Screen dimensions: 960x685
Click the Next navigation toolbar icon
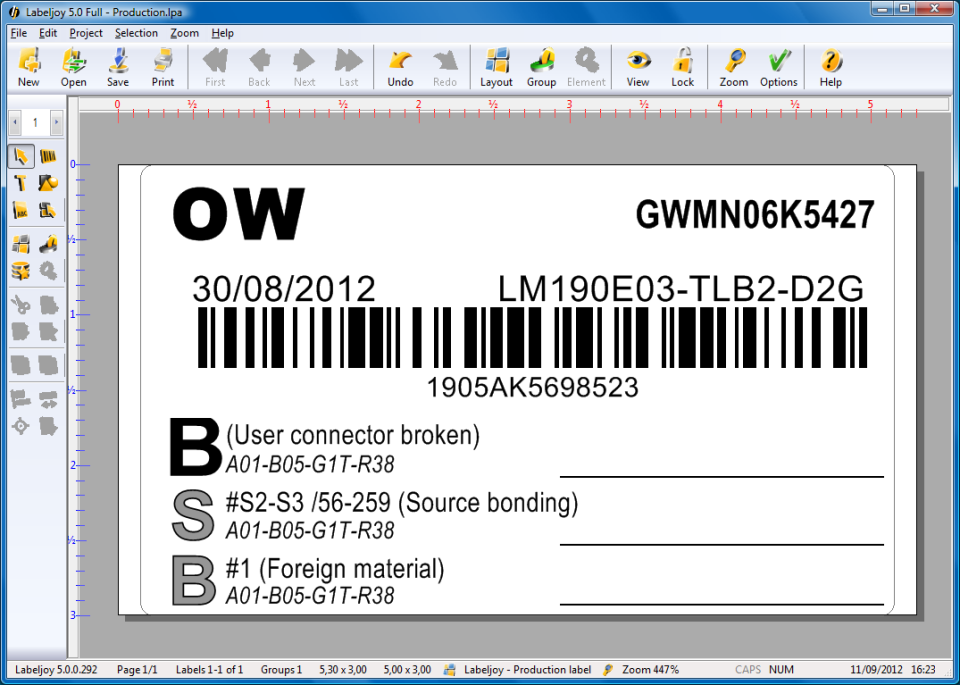[x=304, y=67]
